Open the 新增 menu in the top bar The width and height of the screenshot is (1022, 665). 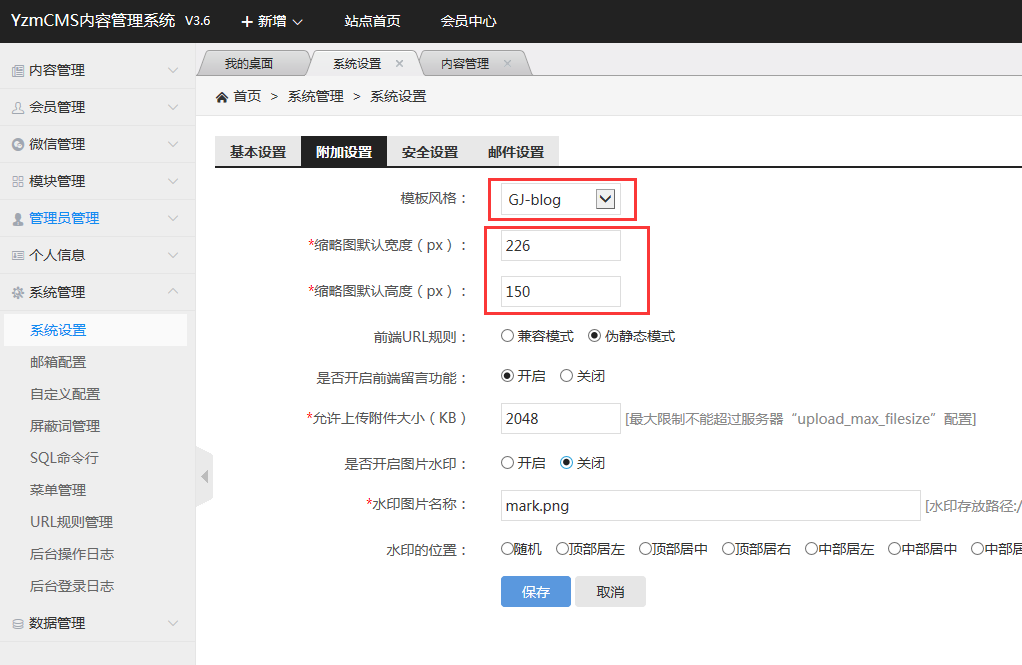269,20
